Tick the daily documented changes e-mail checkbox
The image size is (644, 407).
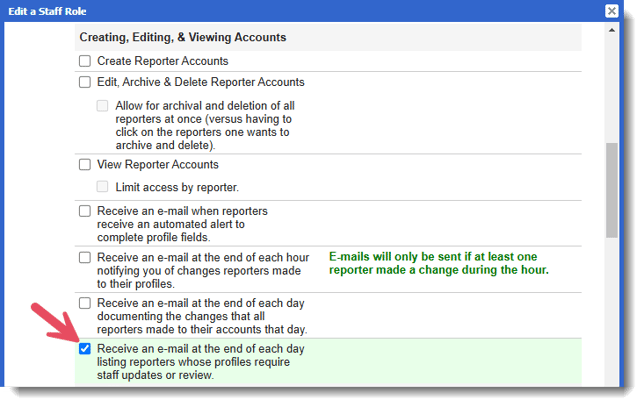(x=85, y=303)
